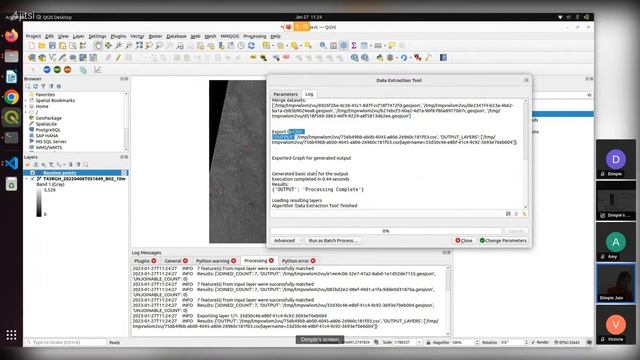The width and height of the screenshot is (640, 360).
Task: Open the Scale dropdown in status bar
Action: click(419, 342)
